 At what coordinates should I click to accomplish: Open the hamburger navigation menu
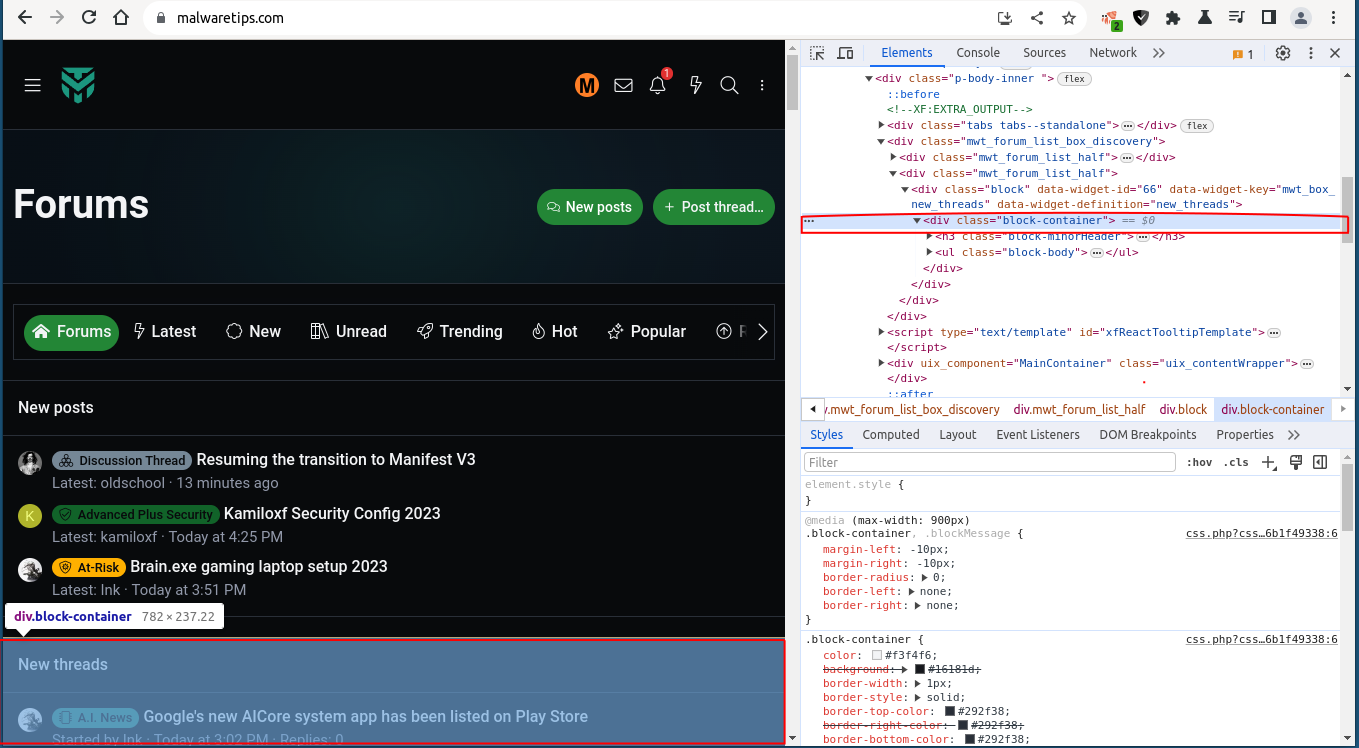pos(33,86)
